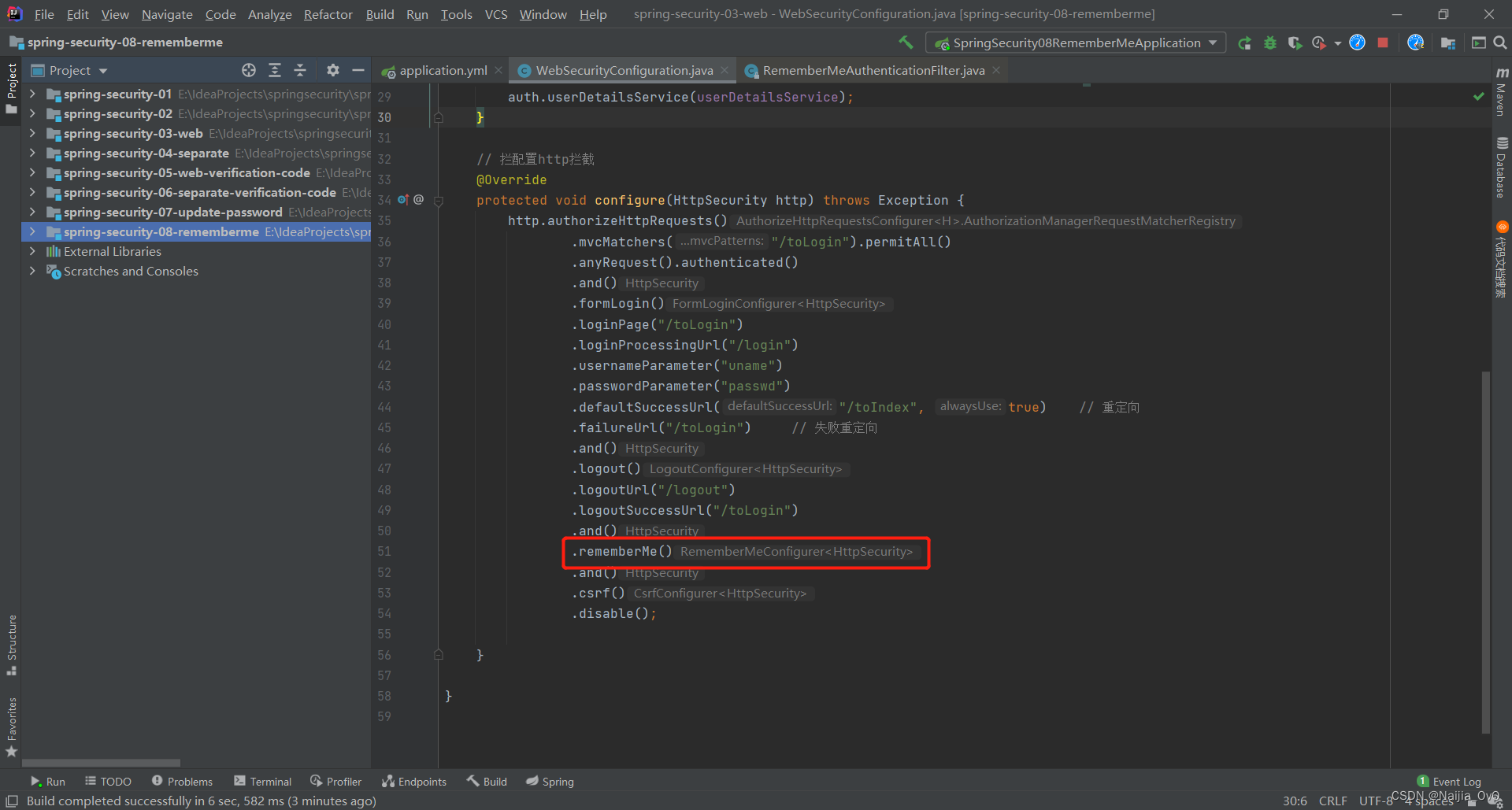Toggle fold marker at line 30
Viewport: 1512px width, 810px height.
(439, 117)
